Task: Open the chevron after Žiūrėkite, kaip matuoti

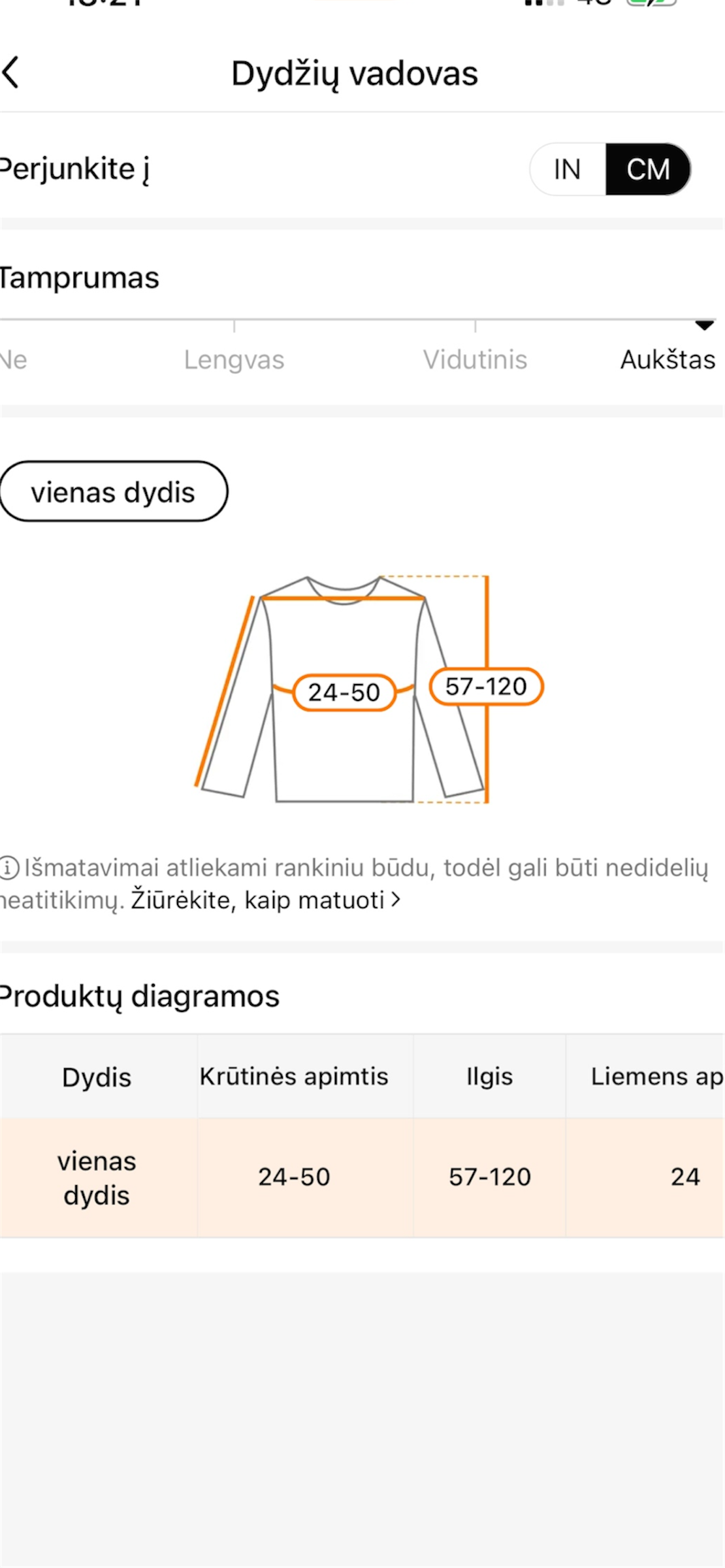Action: point(394,900)
